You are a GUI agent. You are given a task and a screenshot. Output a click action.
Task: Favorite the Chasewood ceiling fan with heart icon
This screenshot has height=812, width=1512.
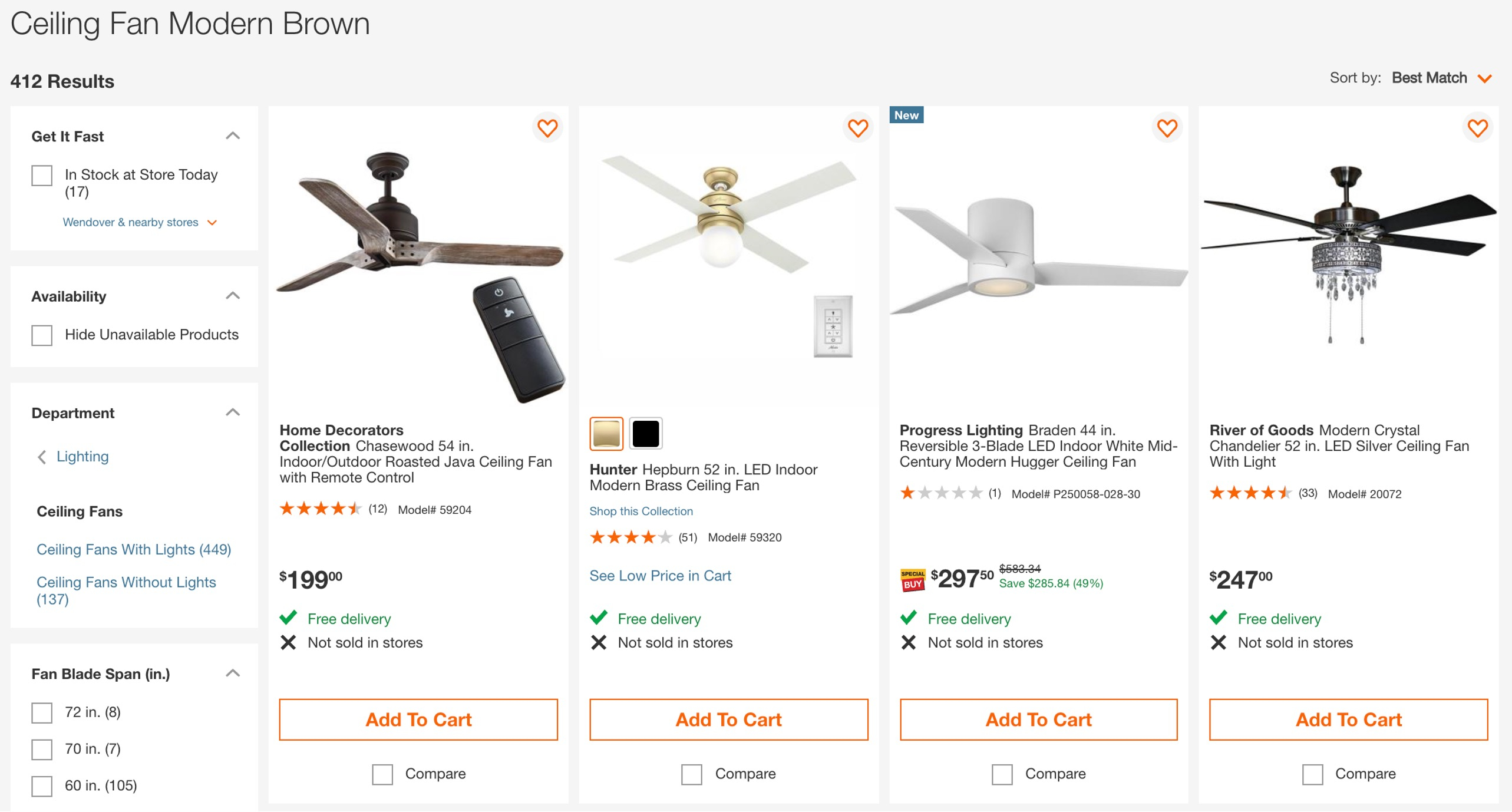(547, 128)
